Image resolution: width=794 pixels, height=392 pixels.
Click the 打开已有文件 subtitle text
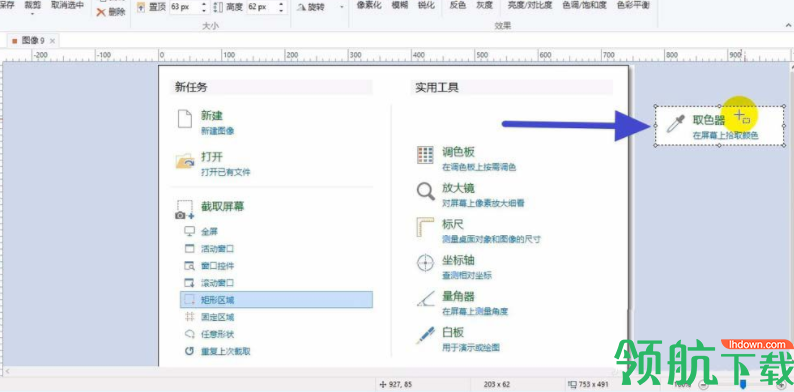225,173
